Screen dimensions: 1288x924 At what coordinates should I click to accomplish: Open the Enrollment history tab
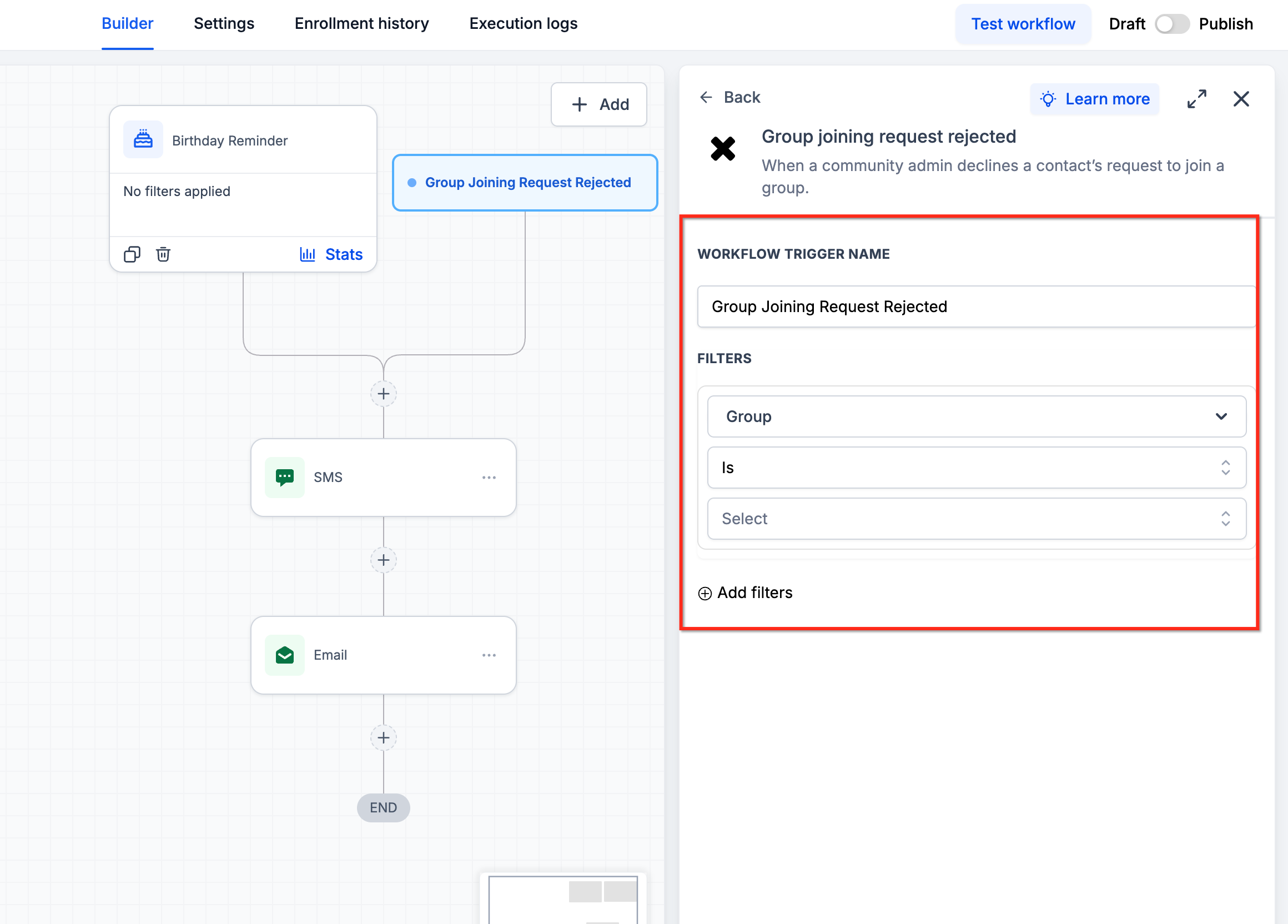(362, 23)
